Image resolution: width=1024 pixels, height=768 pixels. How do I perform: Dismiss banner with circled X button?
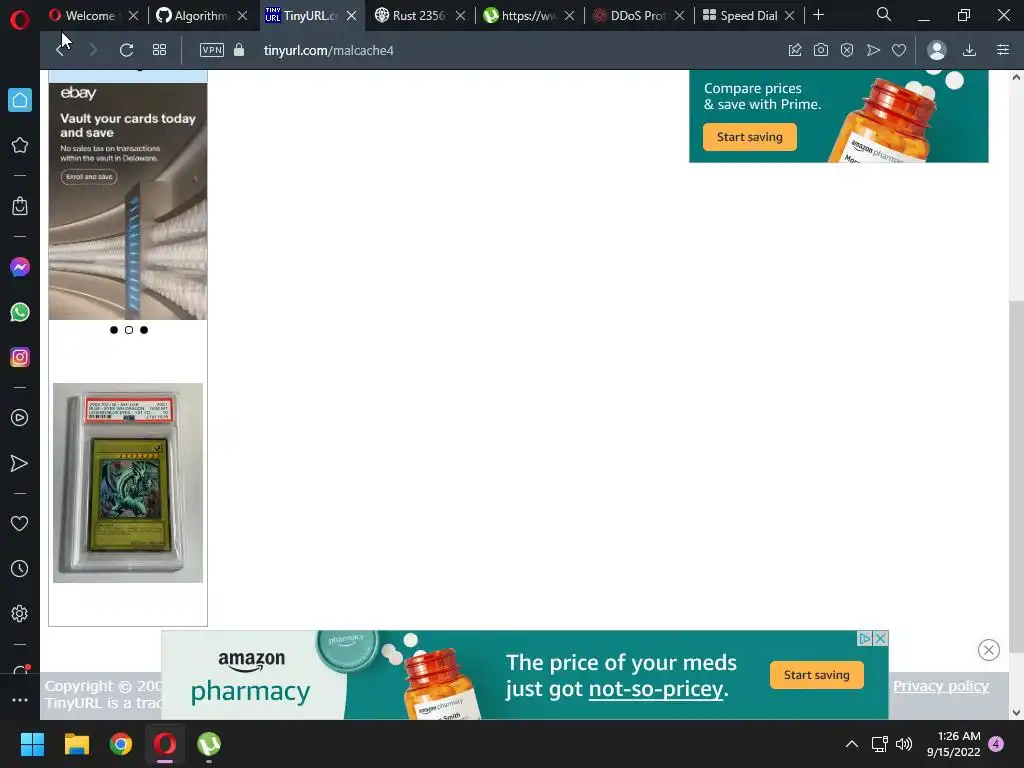pyautogui.click(x=989, y=650)
